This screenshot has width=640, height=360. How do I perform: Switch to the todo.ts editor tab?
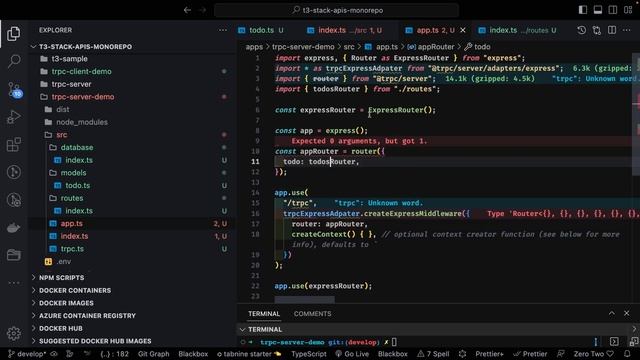coord(261,30)
